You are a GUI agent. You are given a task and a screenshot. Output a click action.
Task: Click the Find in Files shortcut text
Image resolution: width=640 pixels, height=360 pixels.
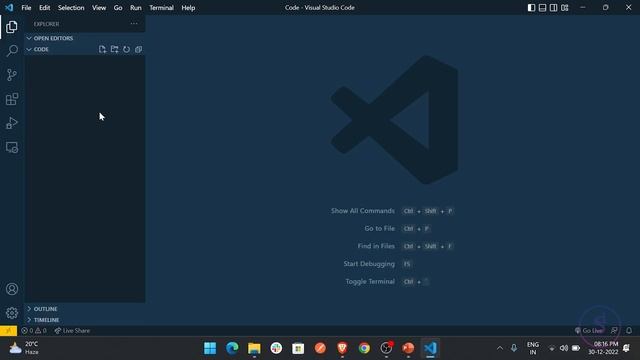(x=376, y=246)
